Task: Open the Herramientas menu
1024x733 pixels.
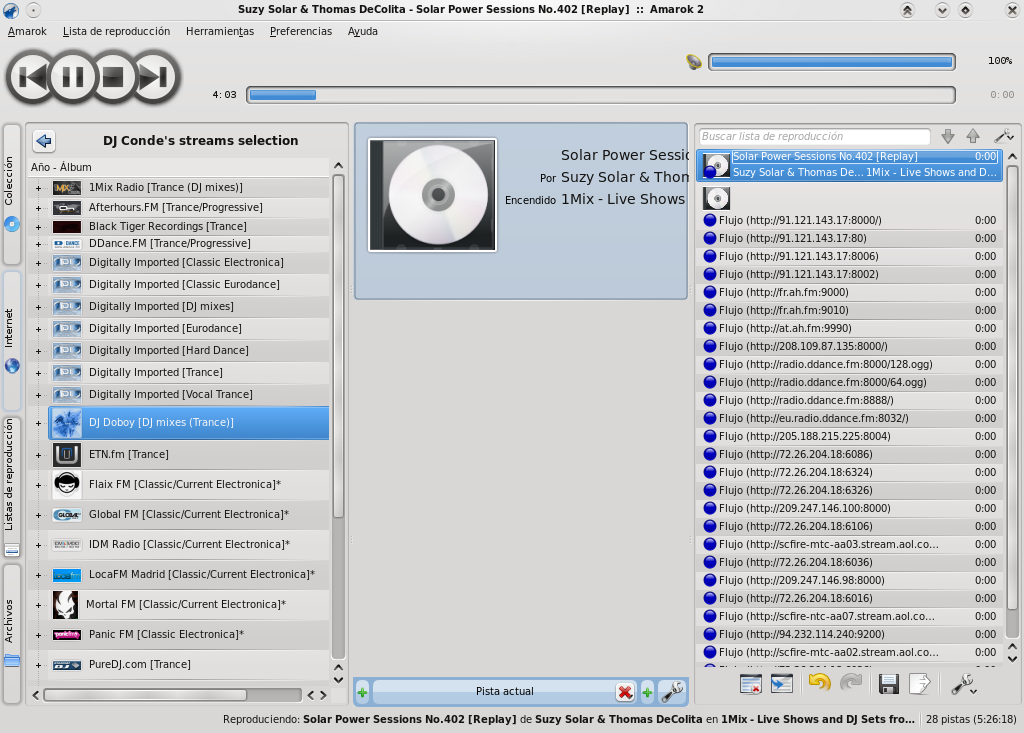Action: coord(220,31)
